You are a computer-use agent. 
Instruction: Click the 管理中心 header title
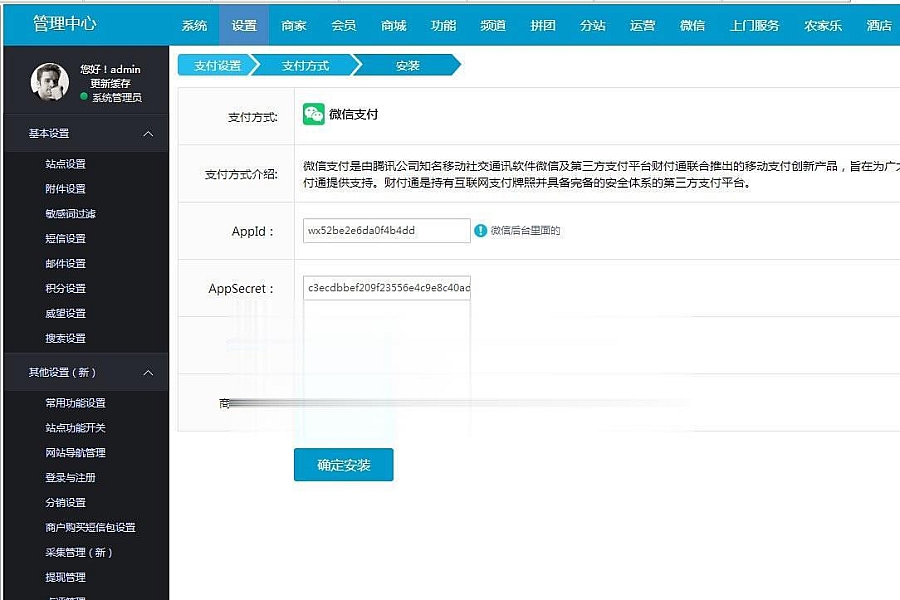click(x=65, y=24)
